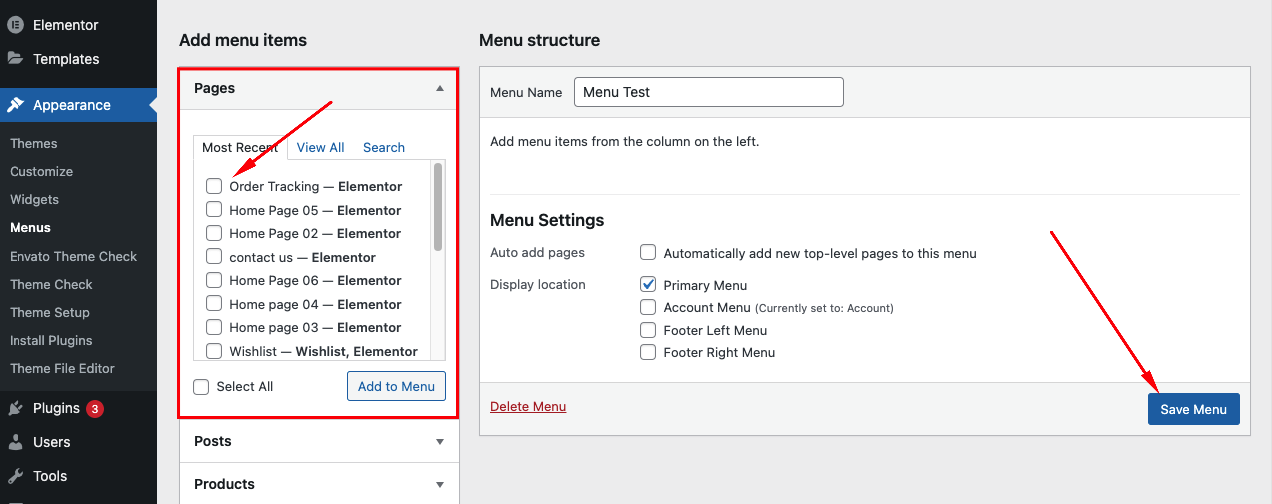Click the red plugins update badge
This screenshot has width=1272, height=504.
[x=94, y=408]
